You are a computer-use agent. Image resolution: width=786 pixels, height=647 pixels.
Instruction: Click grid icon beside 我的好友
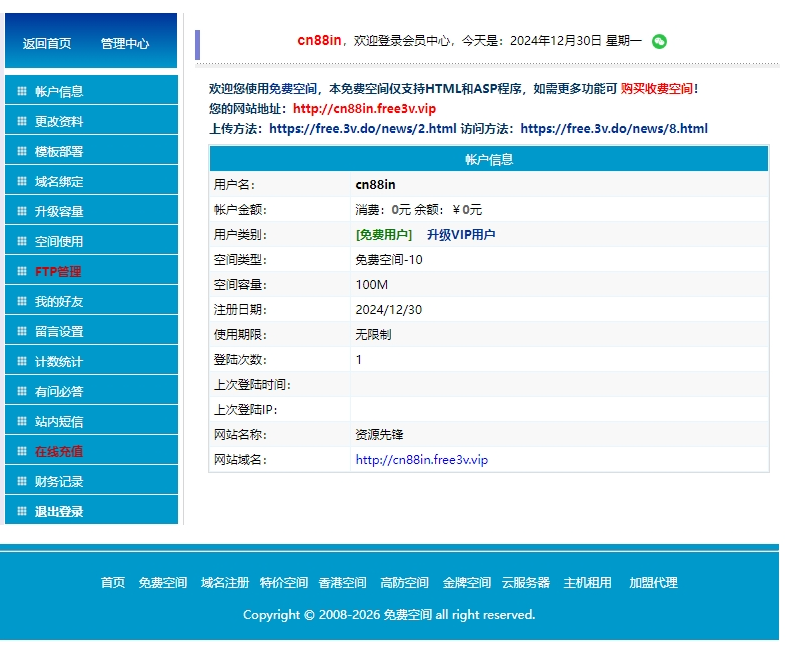tap(22, 301)
